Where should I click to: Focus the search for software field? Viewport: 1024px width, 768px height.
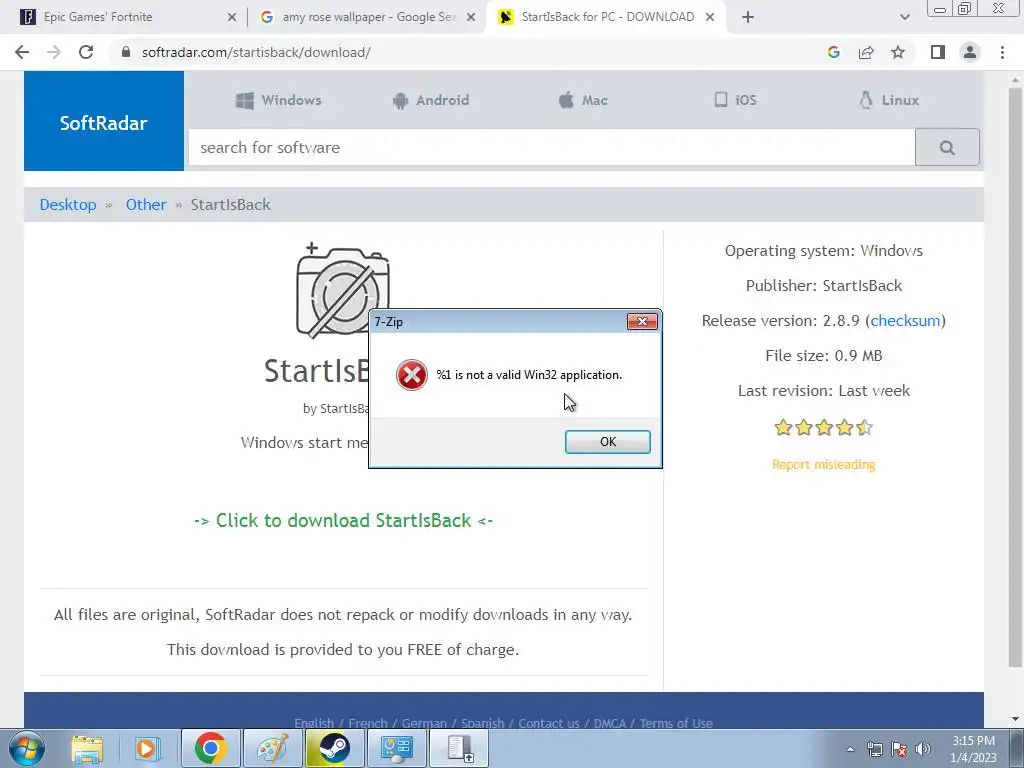[552, 148]
